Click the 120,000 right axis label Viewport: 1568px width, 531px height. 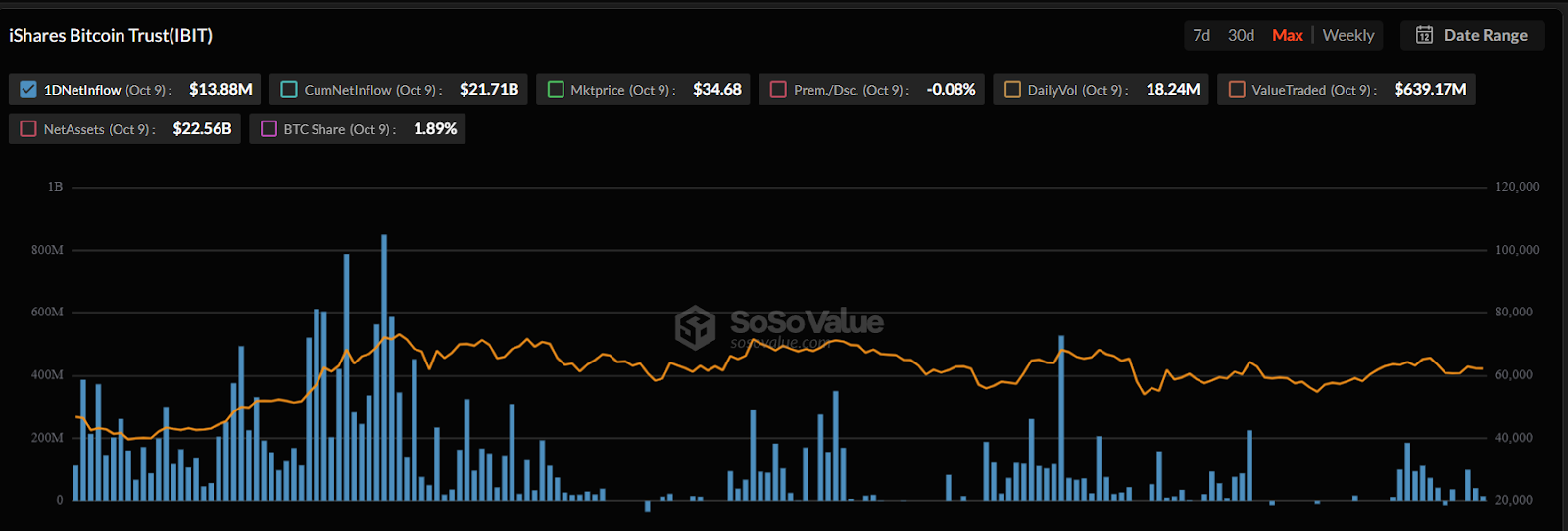1516,187
